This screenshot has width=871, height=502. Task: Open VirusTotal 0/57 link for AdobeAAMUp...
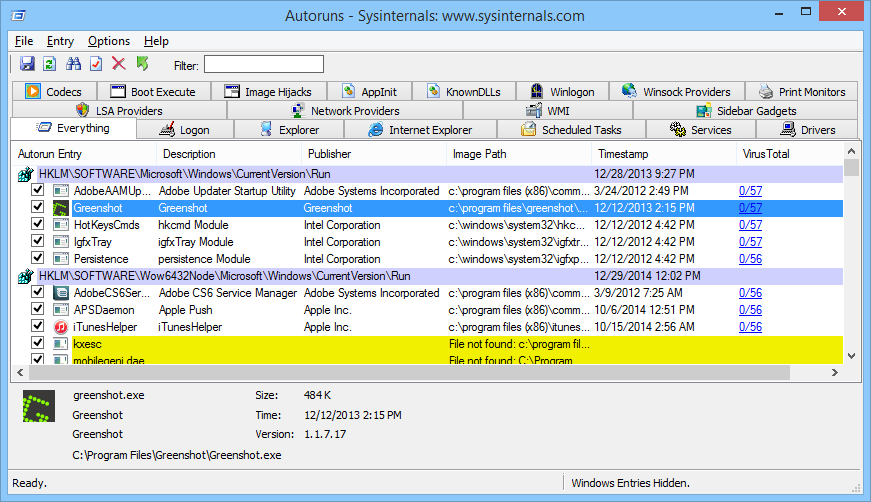pyautogui.click(x=750, y=191)
